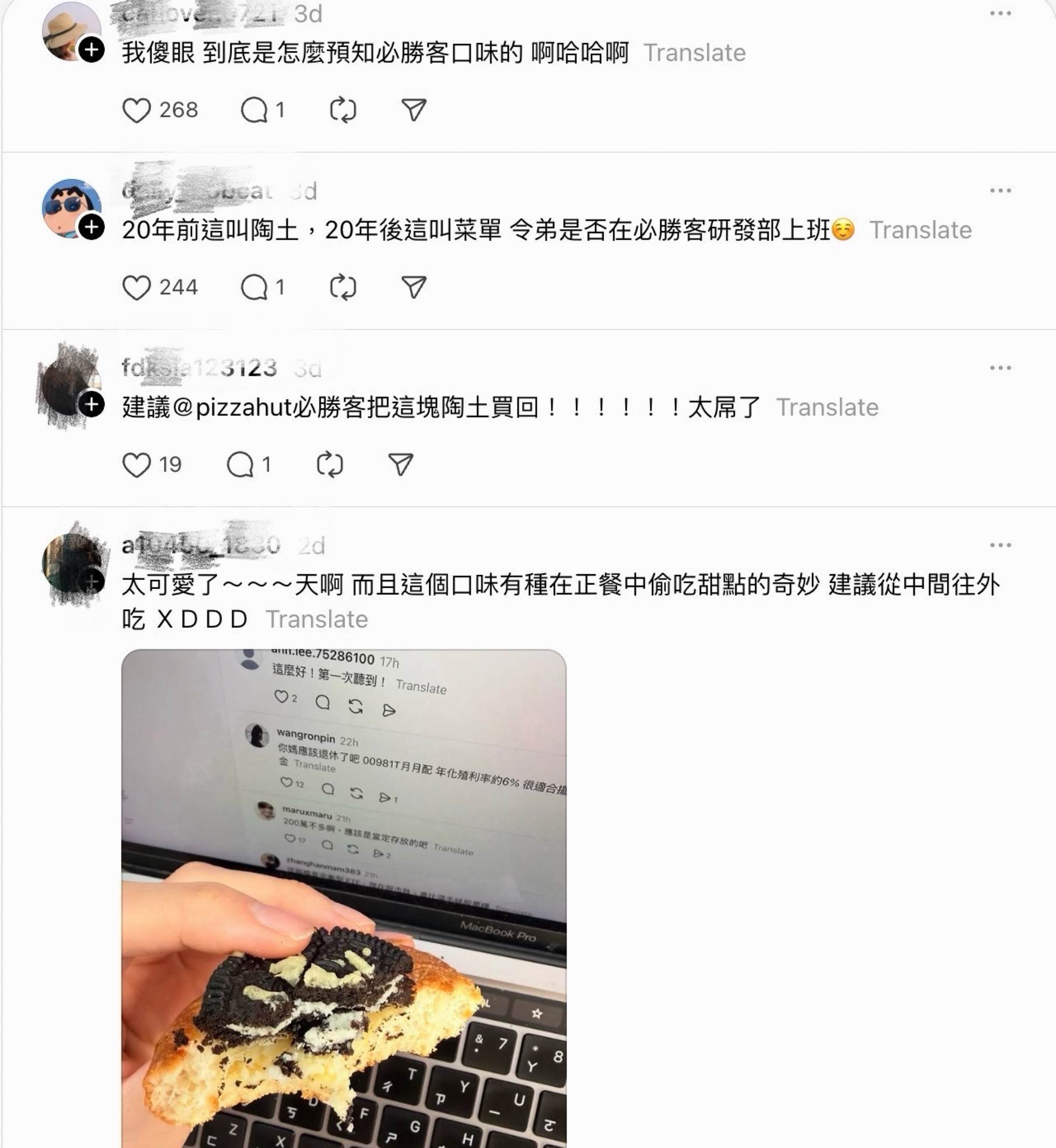
Task: Open more options for first comment
Action: click(1001, 13)
